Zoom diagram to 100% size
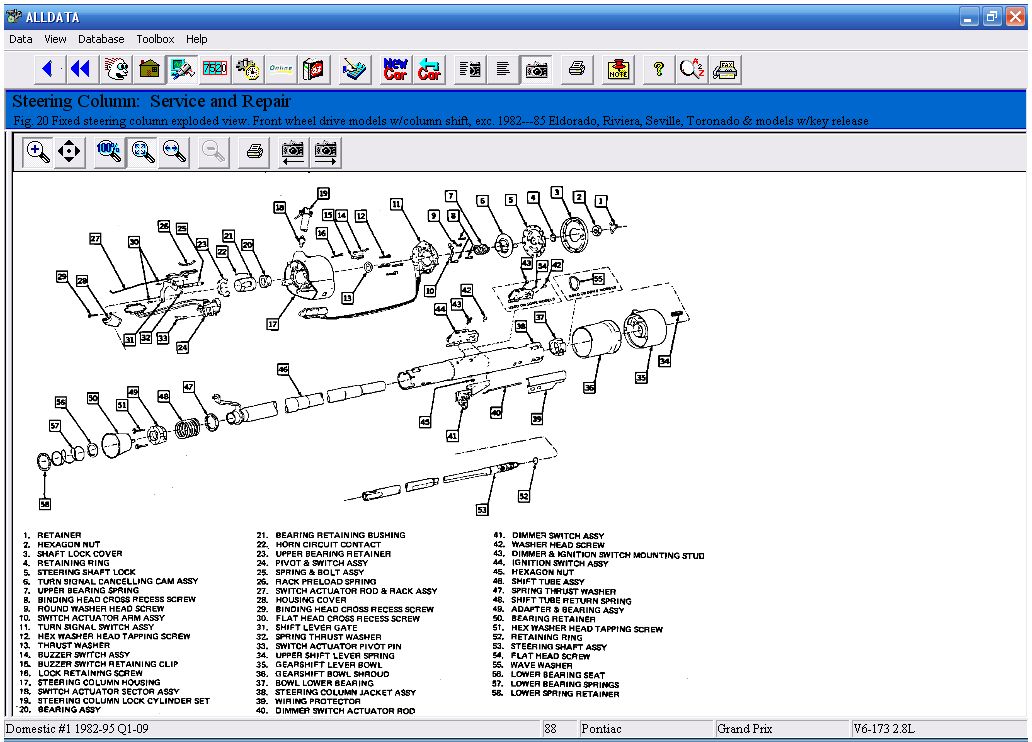This screenshot has width=1032, height=742. tap(109, 151)
